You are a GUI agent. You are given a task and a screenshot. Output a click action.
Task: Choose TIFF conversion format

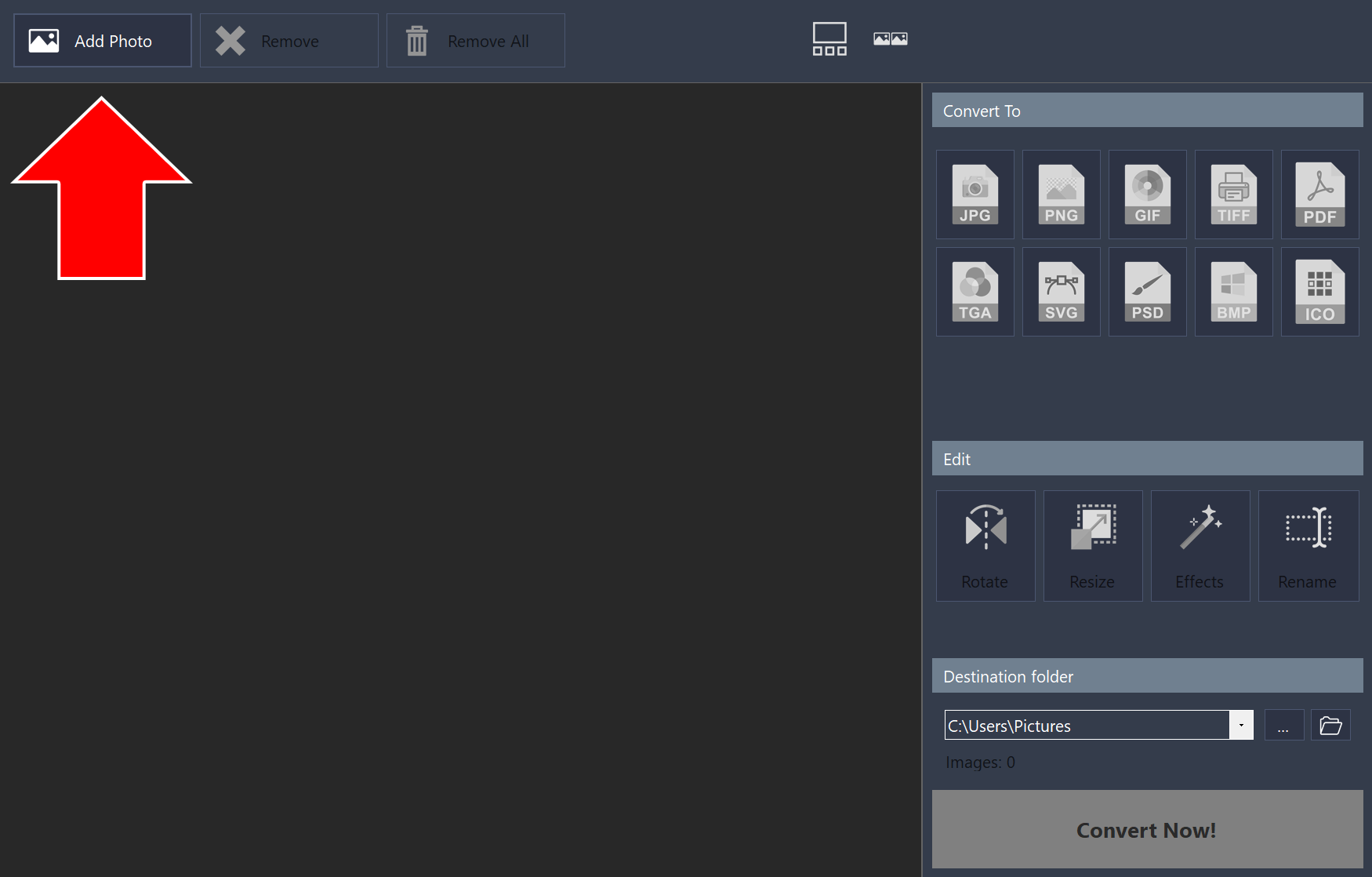[1234, 195]
